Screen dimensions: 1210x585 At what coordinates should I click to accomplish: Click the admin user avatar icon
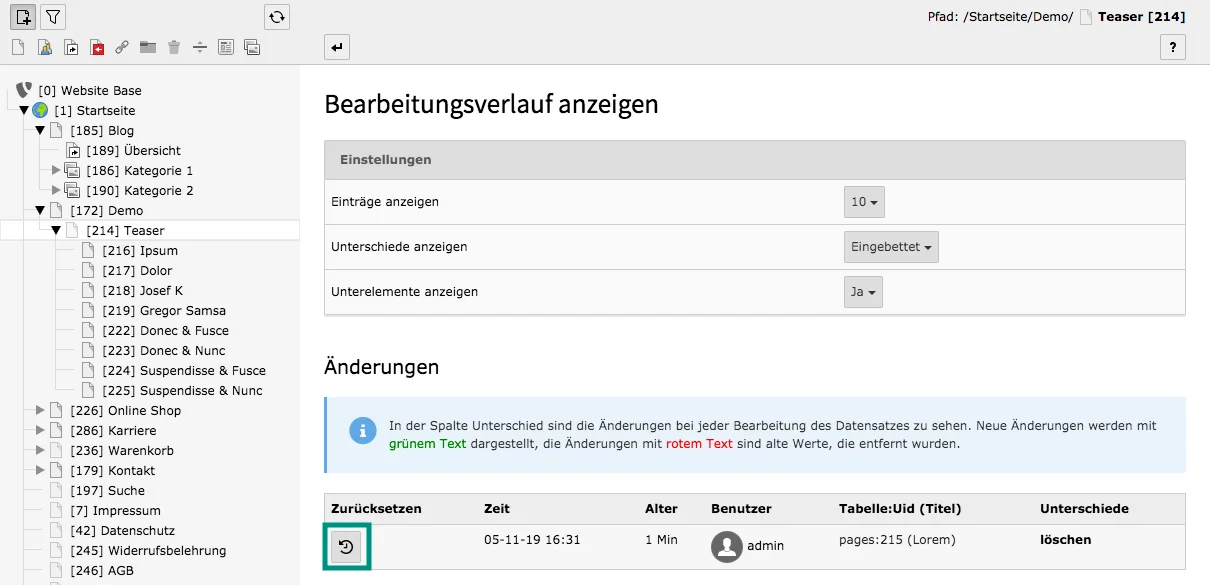(x=726, y=547)
